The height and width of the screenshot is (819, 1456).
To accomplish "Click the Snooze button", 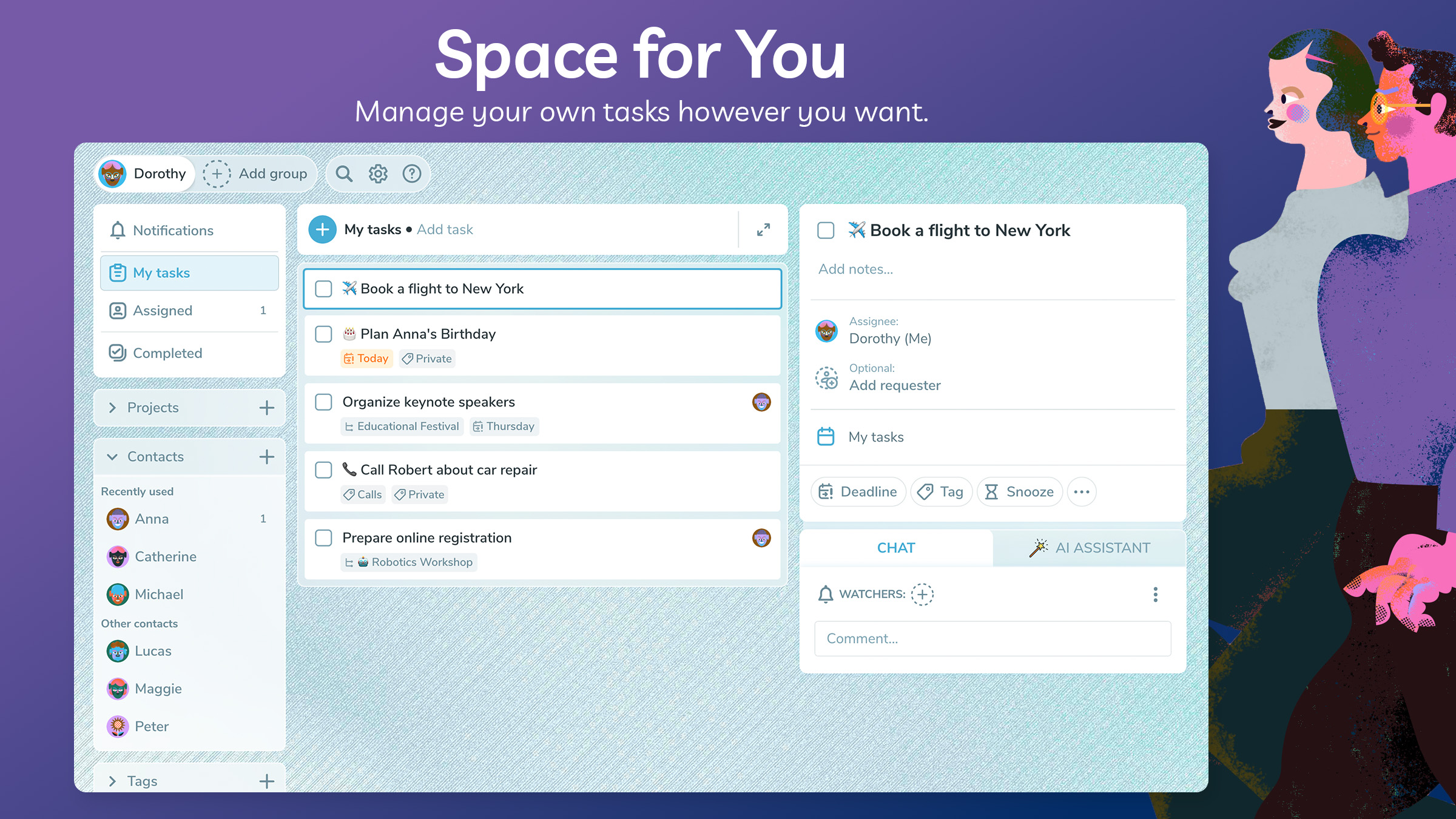I will 1020,492.
